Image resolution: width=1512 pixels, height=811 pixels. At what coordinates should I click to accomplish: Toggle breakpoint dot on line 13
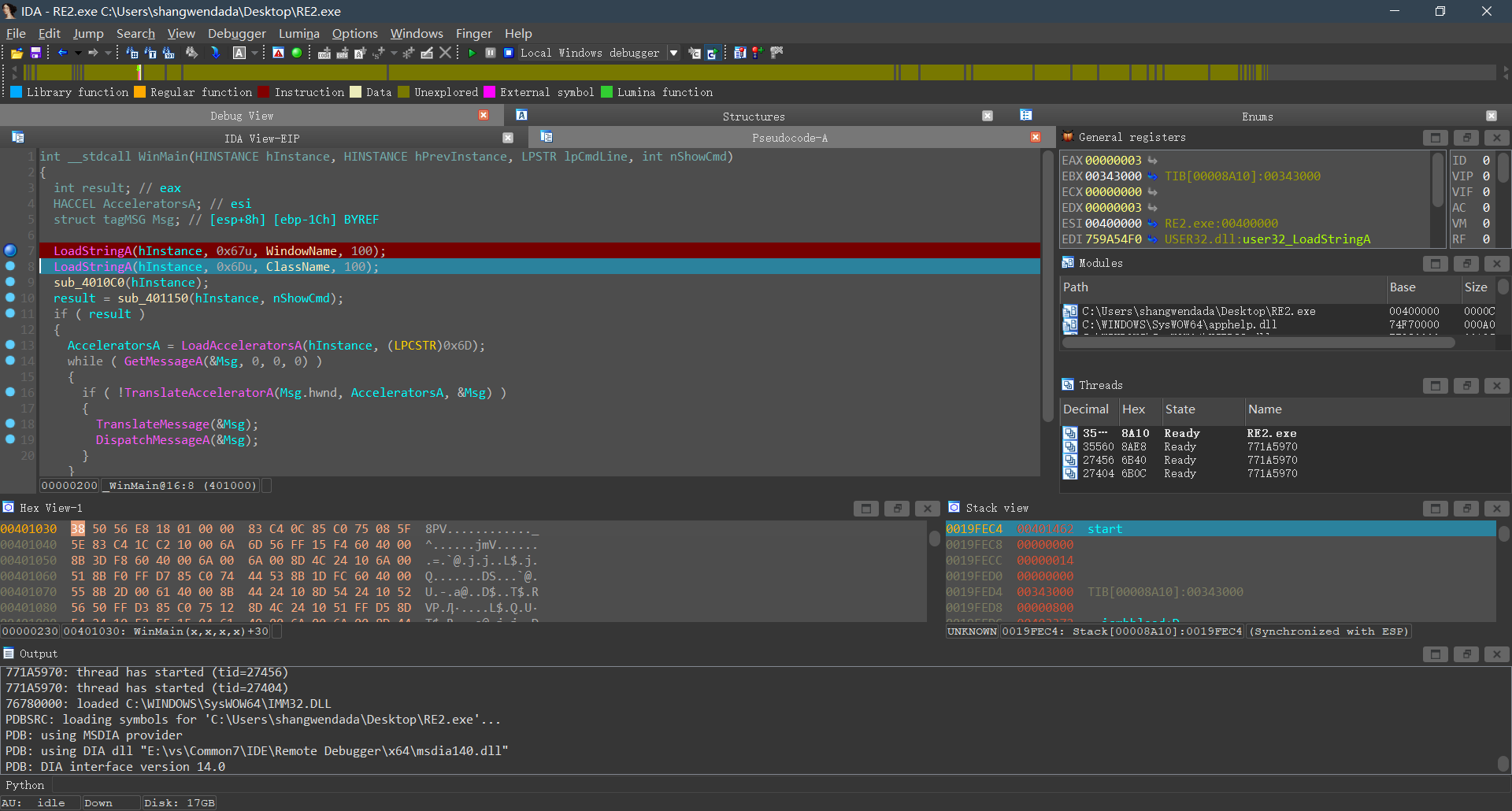(10, 345)
